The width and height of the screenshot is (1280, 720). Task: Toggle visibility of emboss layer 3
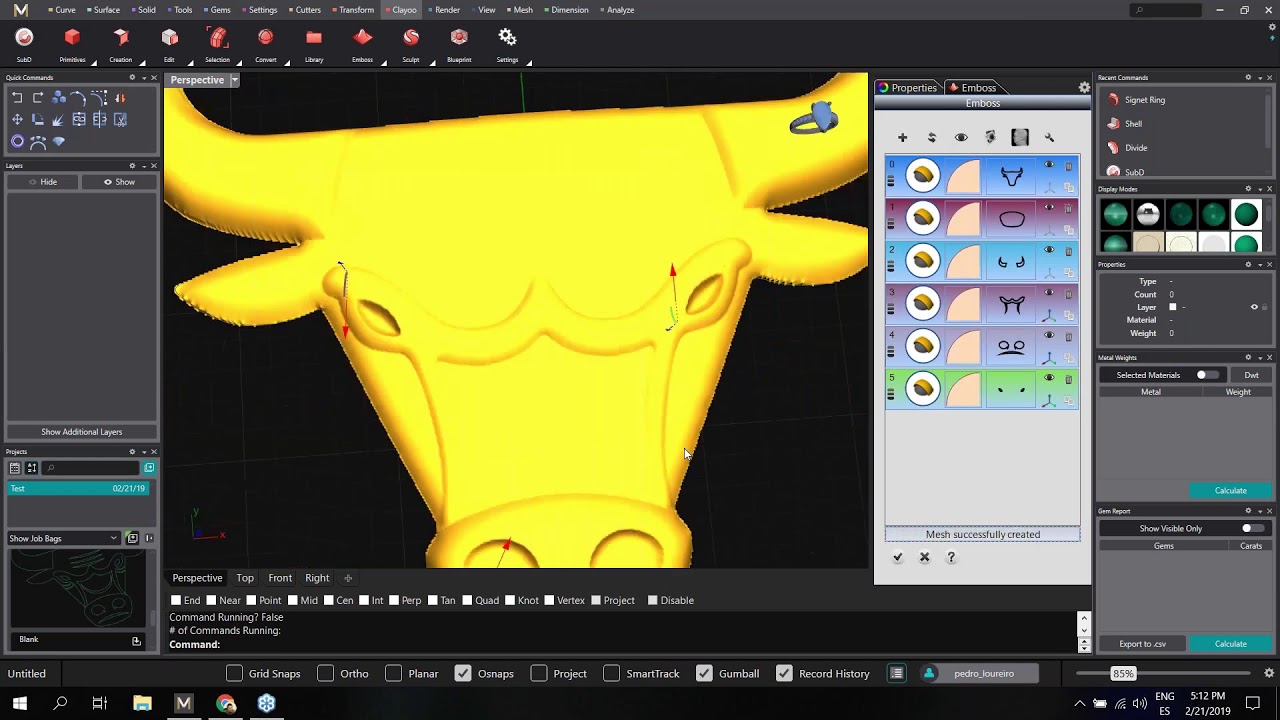click(1049, 293)
